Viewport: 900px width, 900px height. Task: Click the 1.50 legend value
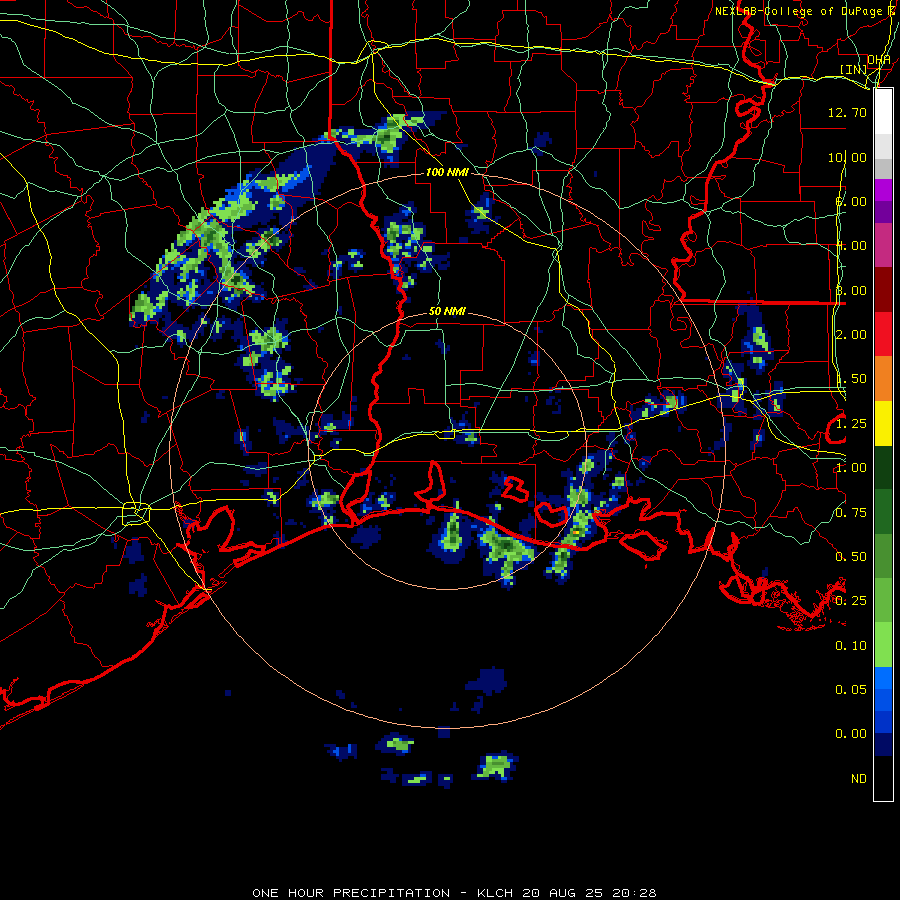click(851, 379)
